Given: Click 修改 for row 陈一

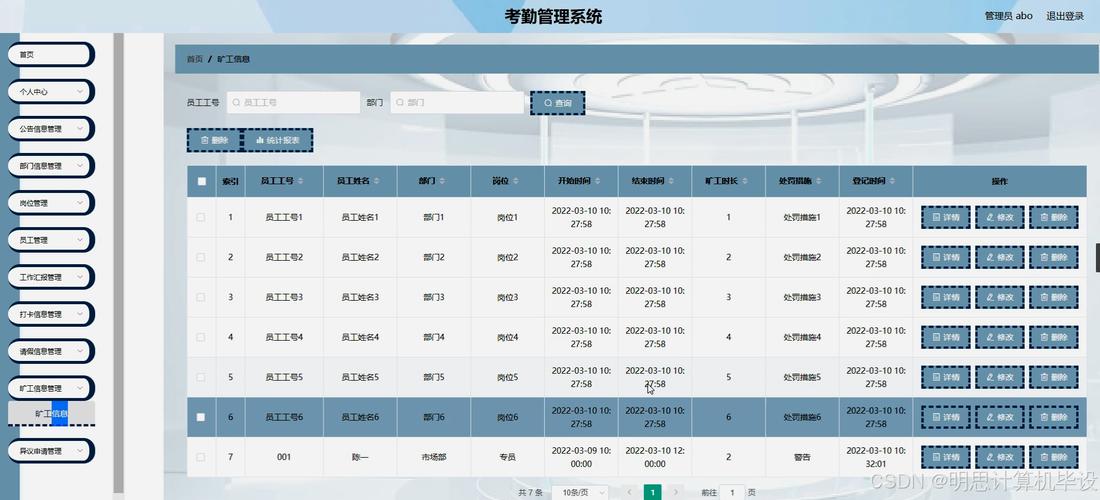Looking at the screenshot, I should point(1000,457).
